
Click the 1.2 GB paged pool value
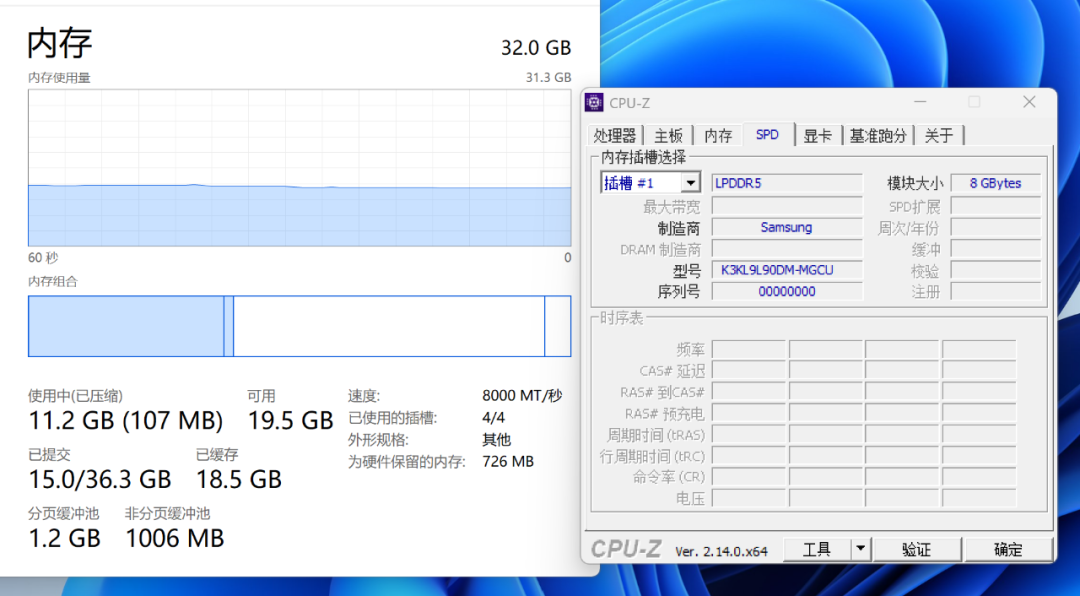coord(65,538)
